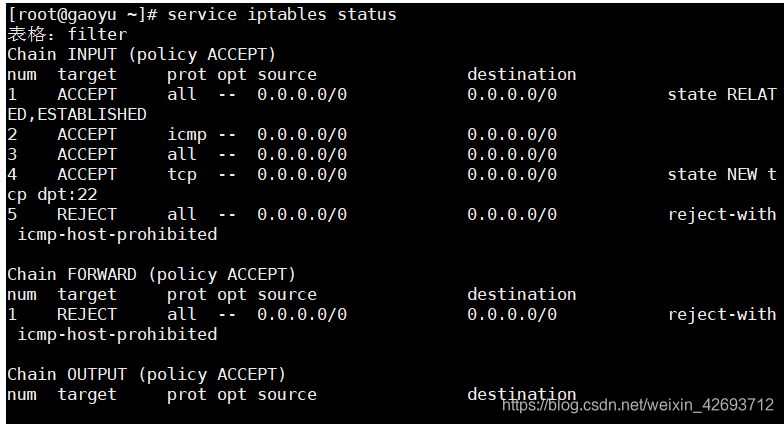Click 'reject-with' text in INPUT rule 5
This screenshot has height=424, width=784.
click(x=722, y=214)
